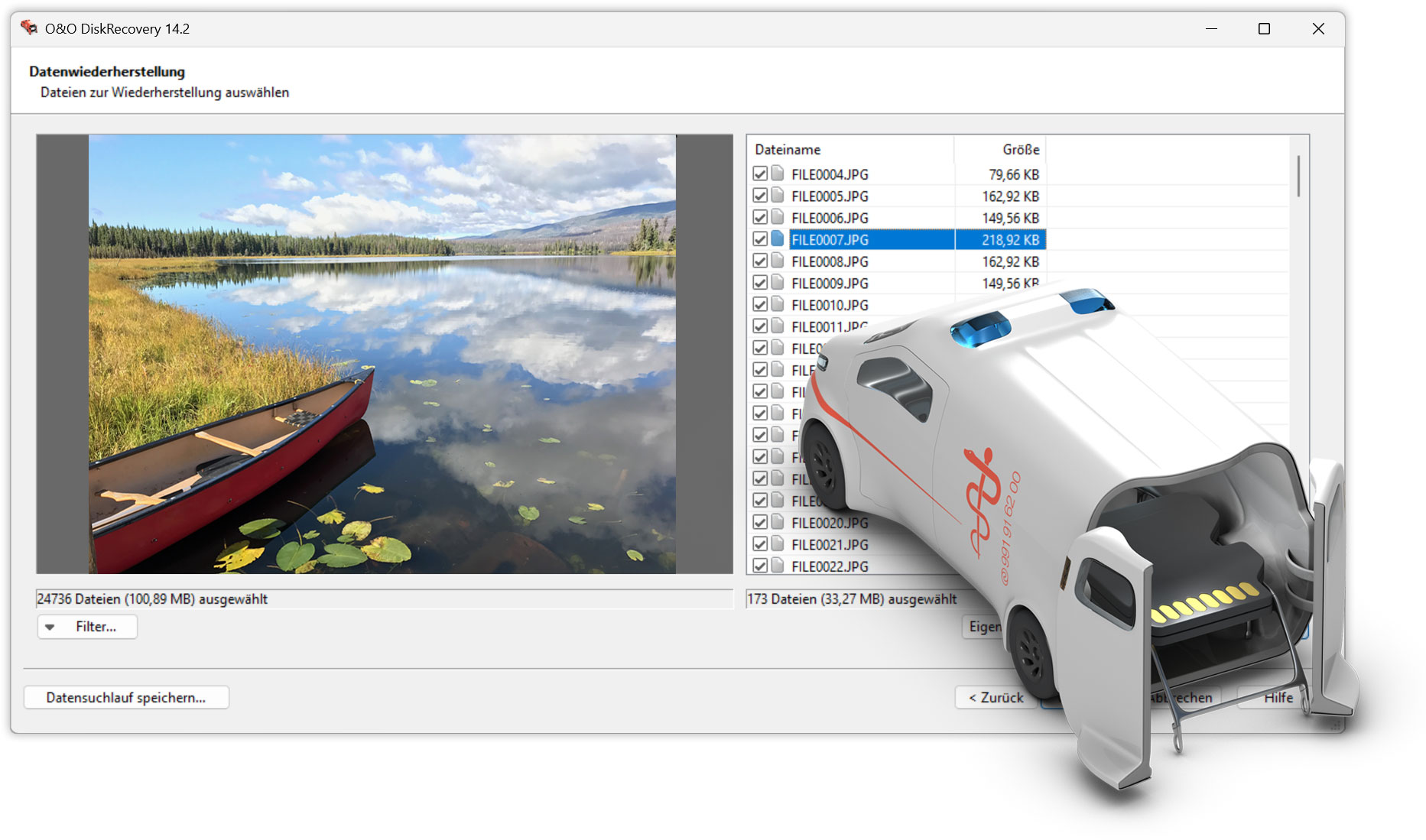Deselect the FILE0008.JPG checkbox
Viewport: 1426px width, 840px height.
[x=760, y=261]
